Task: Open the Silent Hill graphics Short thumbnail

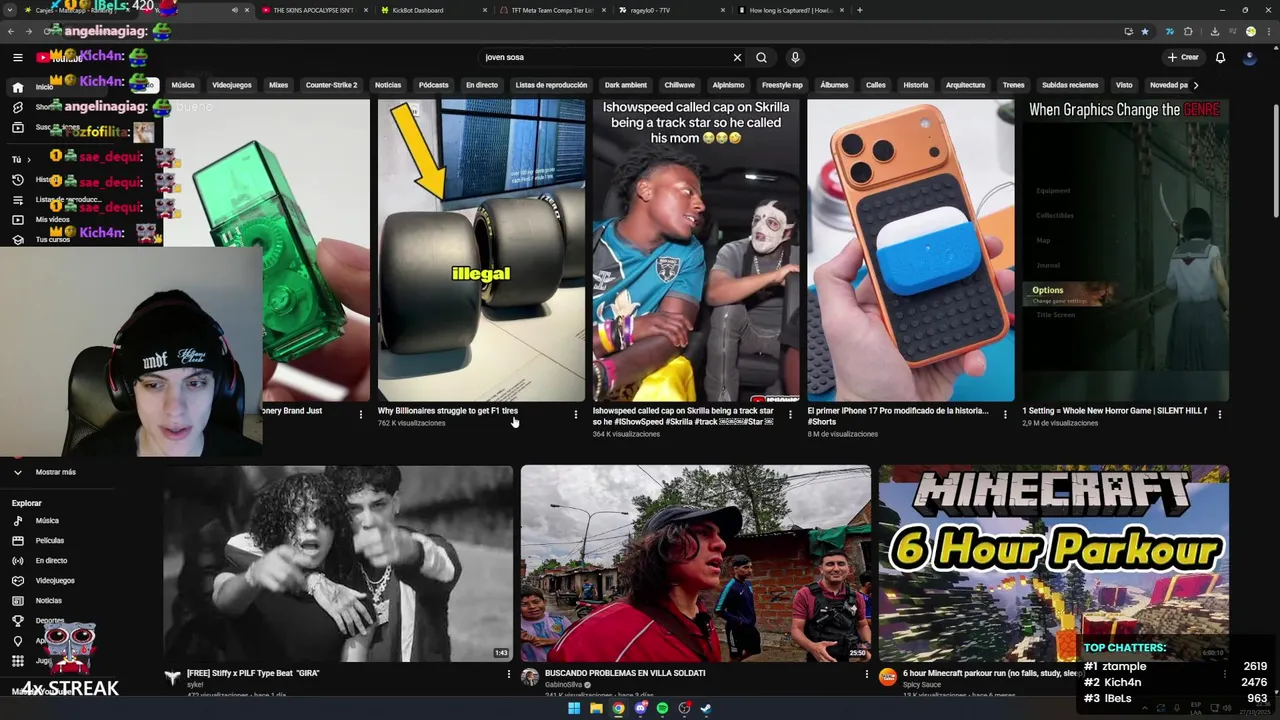Action: pos(1125,250)
